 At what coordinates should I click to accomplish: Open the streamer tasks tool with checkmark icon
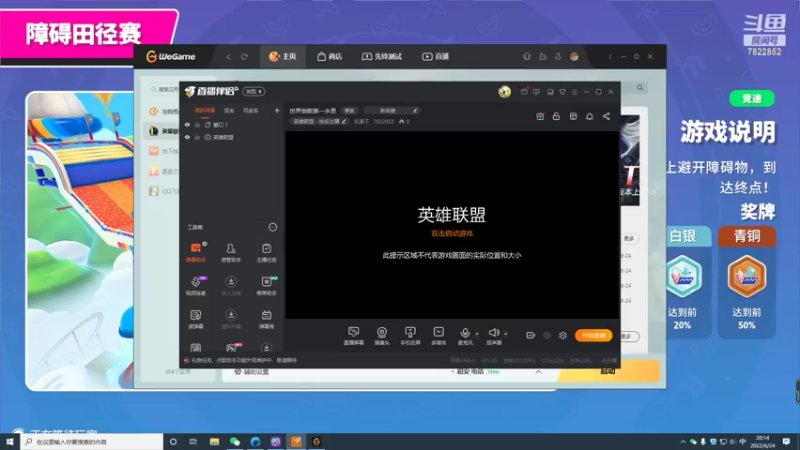tap(266, 253)
